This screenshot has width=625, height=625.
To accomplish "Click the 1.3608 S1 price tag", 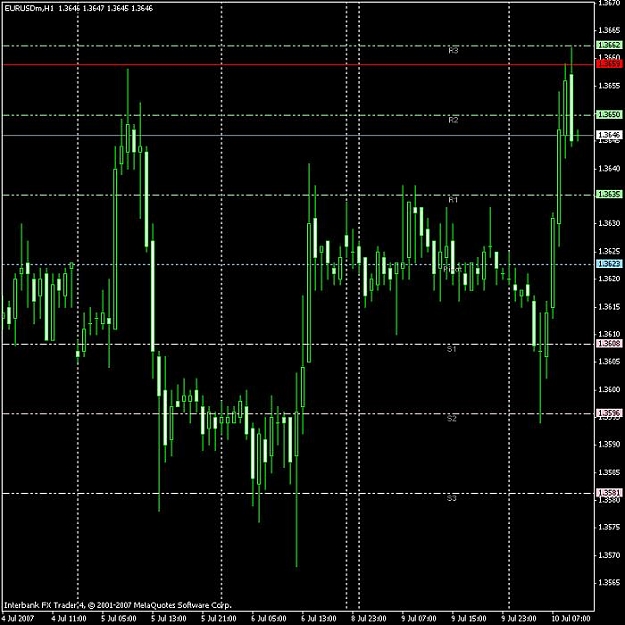I will coord(609,343).
